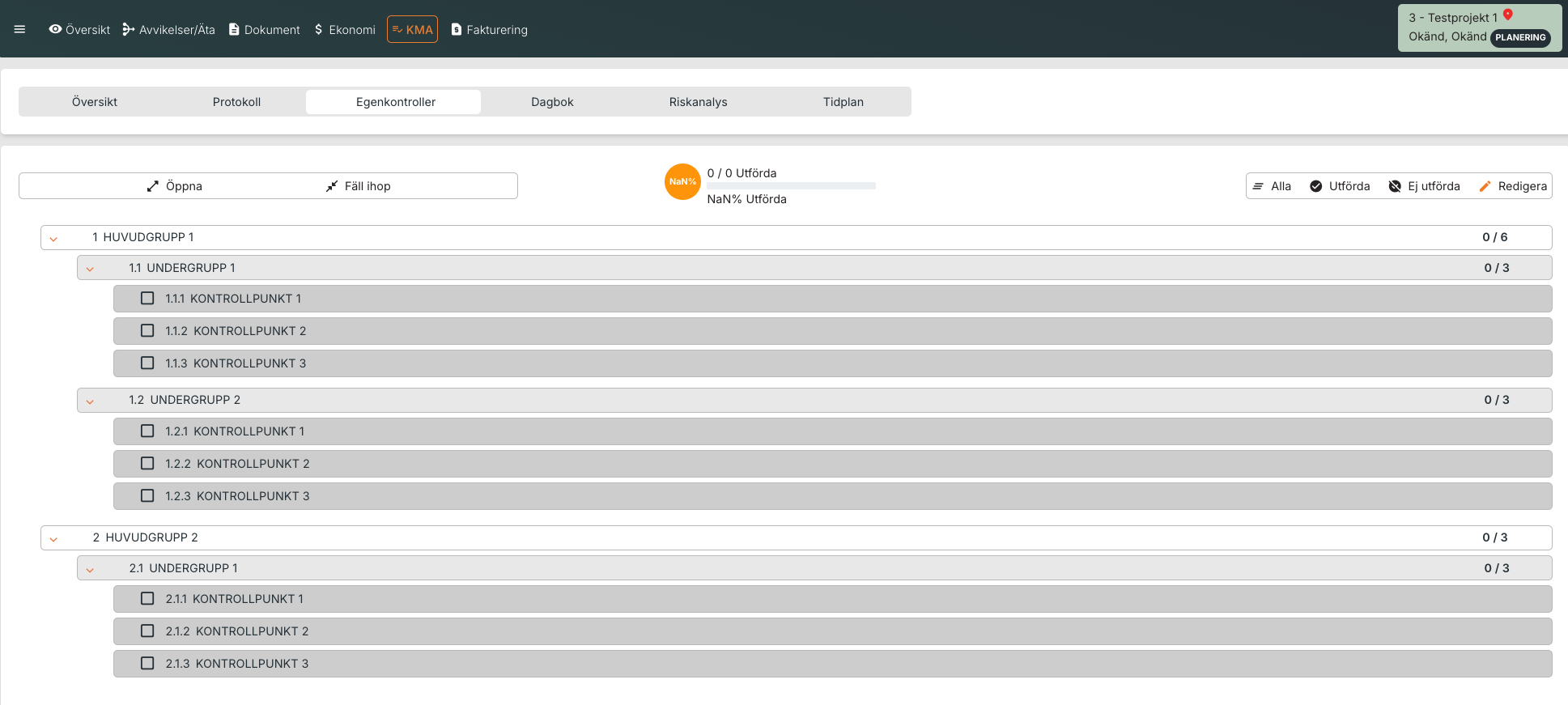The height and width of the screenshot is (705, 1568).
Task: Click the expand arrows icon beside Öppna
Action: coord(153,186)
